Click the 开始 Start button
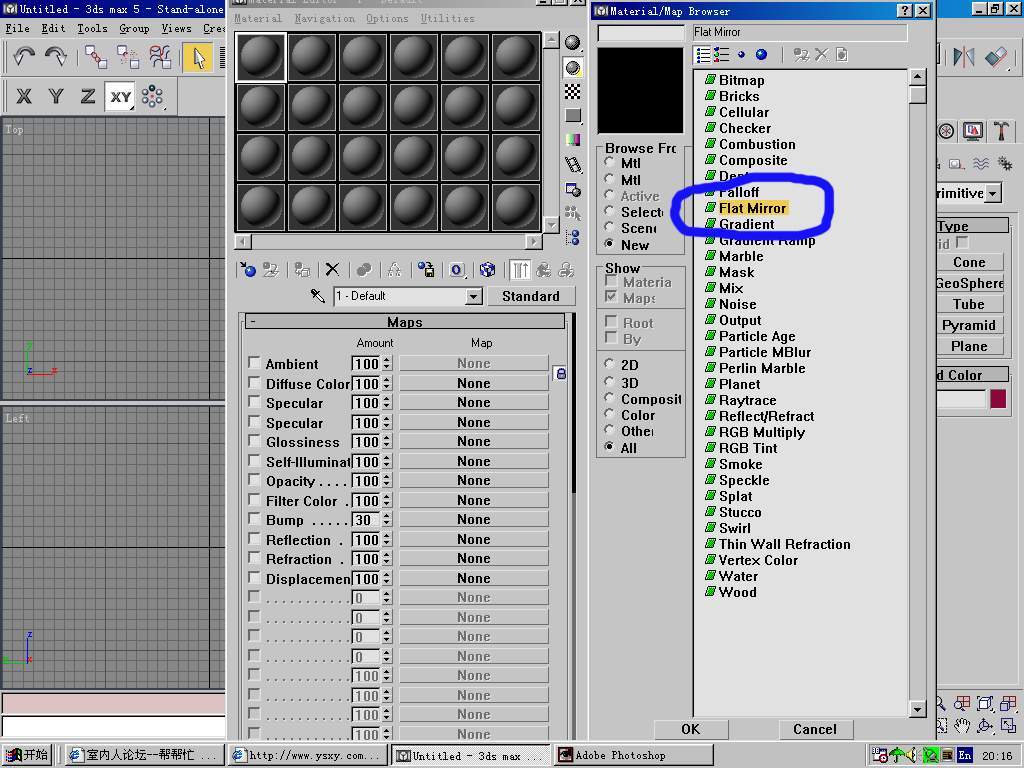The width and height of the screenshot is (1024, 768). (27, 755)
